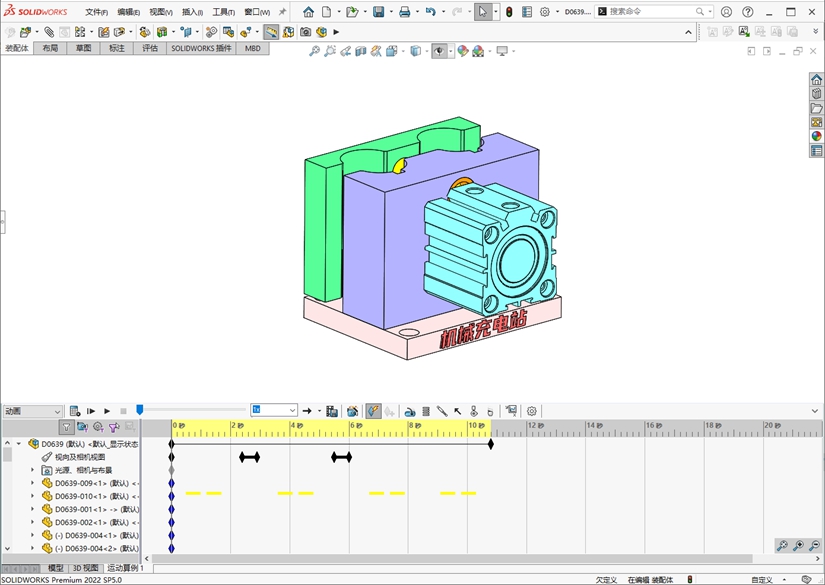Click the animation time slider handle
Screen dimensions: 825x585
pyautogui.click(x=140, y=410)
